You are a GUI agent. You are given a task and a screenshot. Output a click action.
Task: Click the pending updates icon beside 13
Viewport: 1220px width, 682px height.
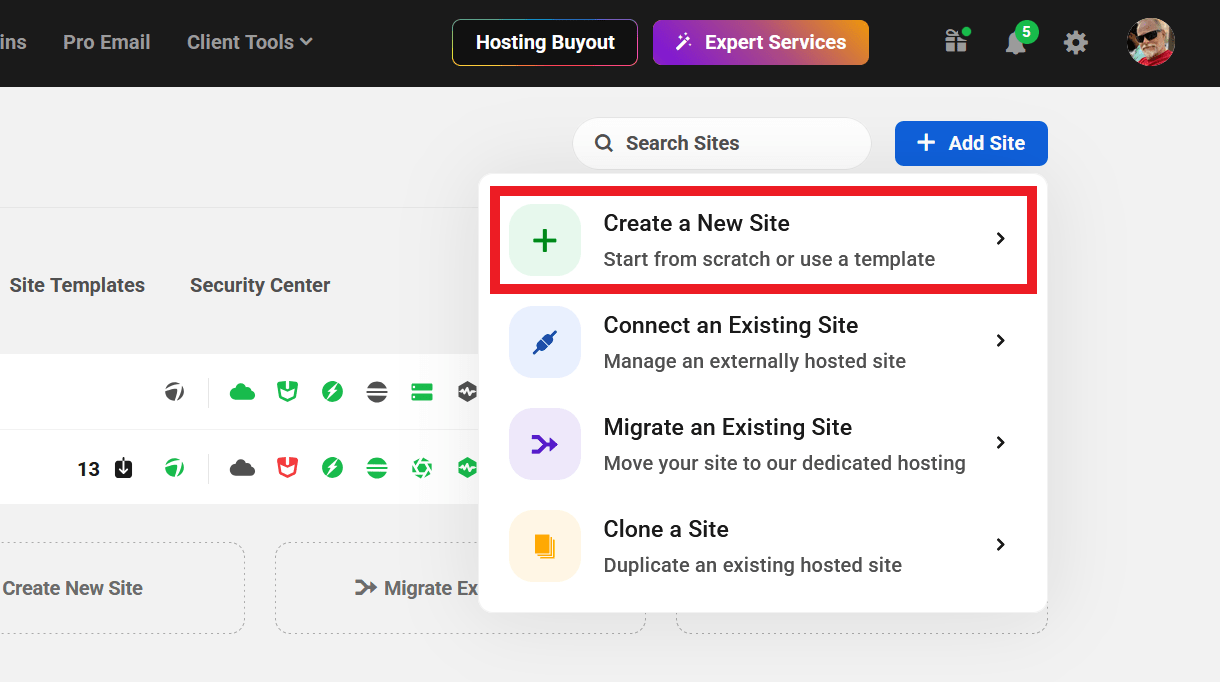coord(124,468)
